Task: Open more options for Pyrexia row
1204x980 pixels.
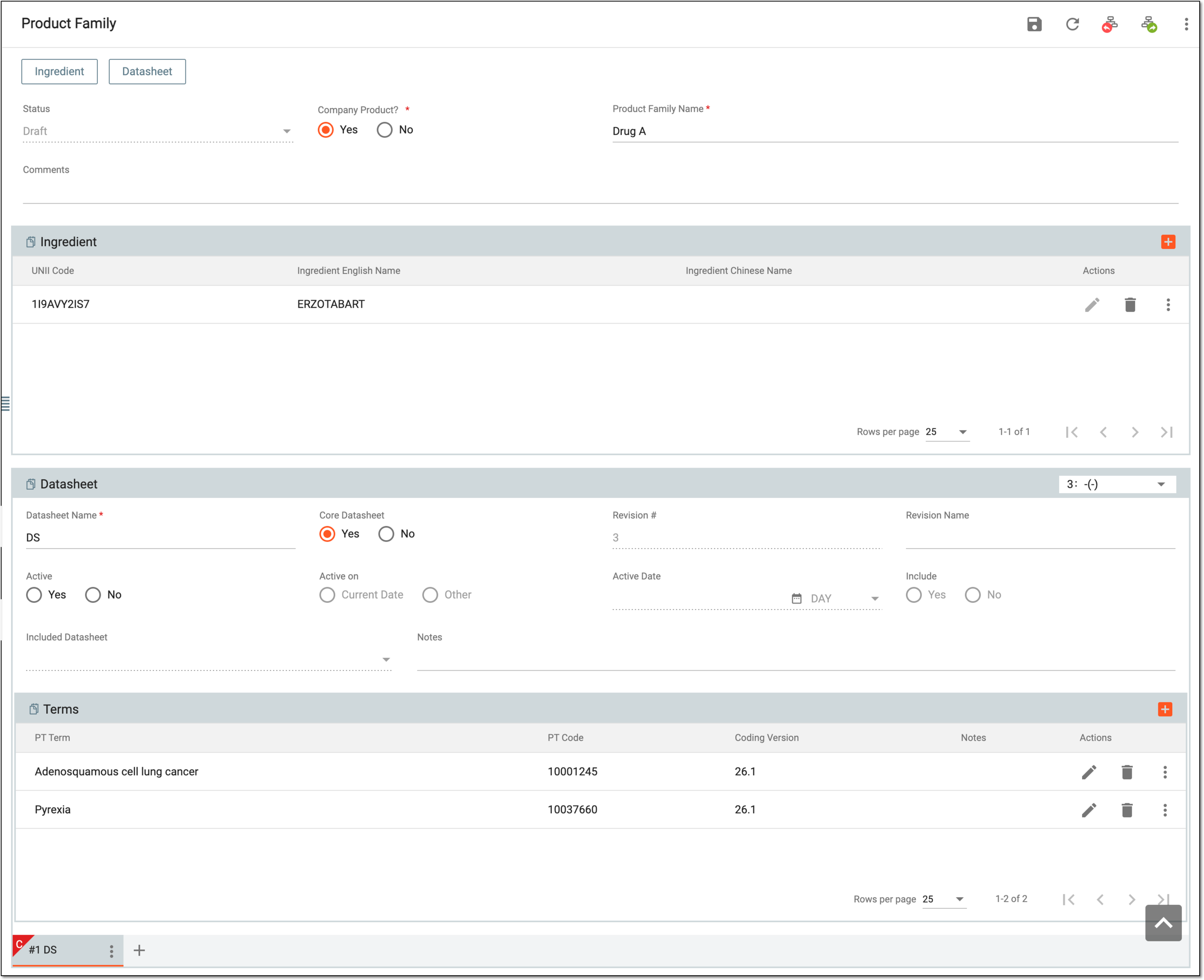Action: [x=1165, y=810]
